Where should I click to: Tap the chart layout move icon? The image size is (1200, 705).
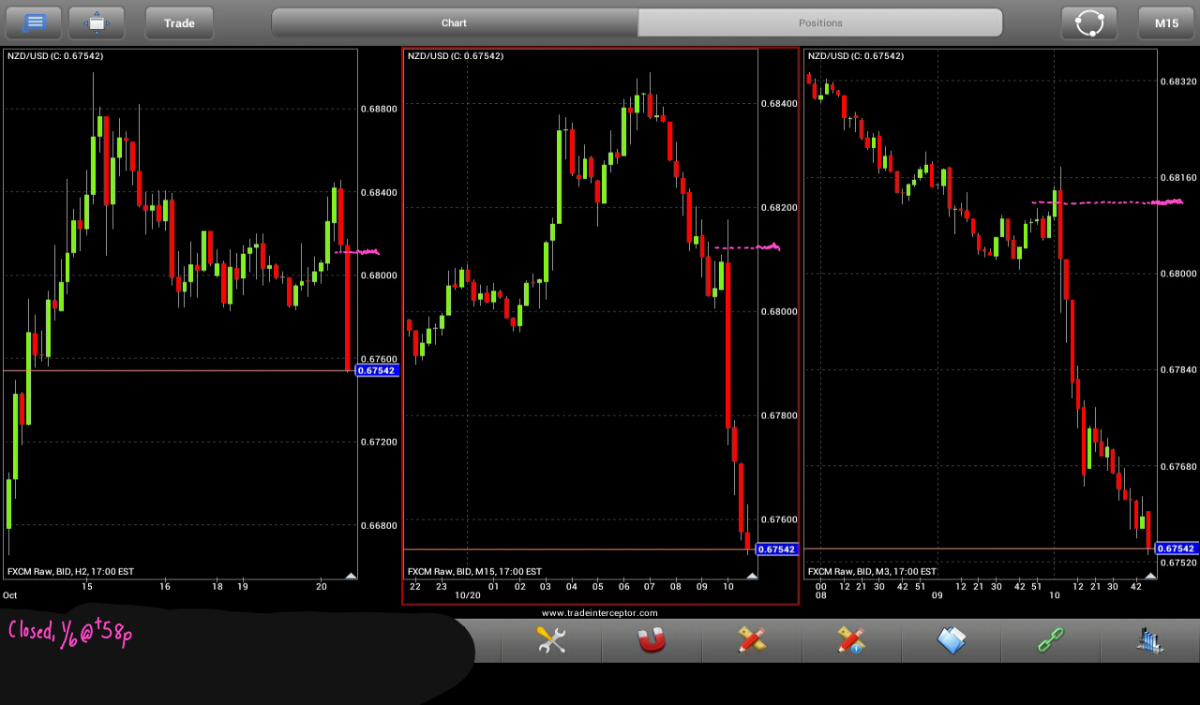click(x=97, y=22)
